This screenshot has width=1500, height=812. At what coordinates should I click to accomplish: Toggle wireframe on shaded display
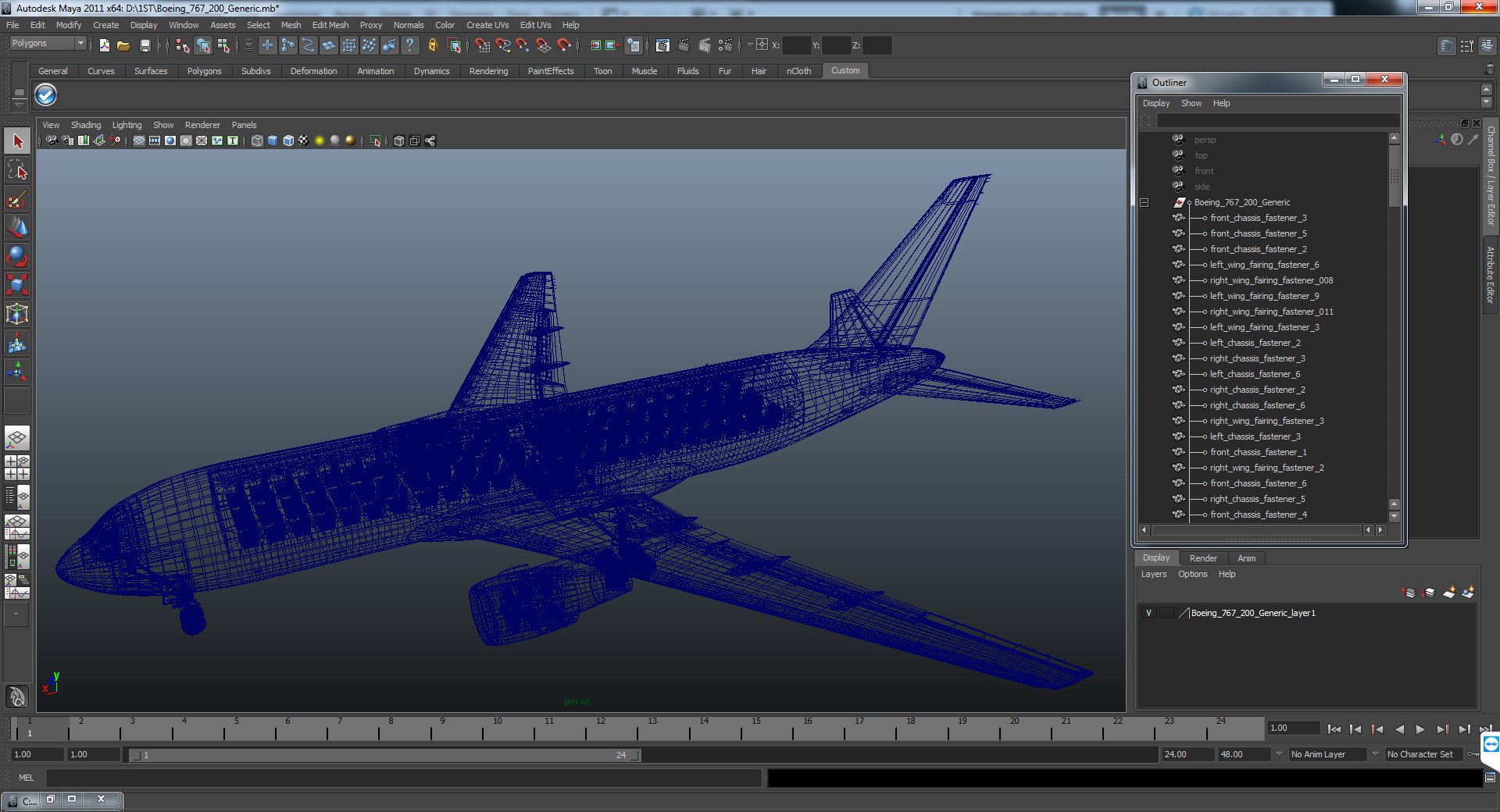point(288,141)
